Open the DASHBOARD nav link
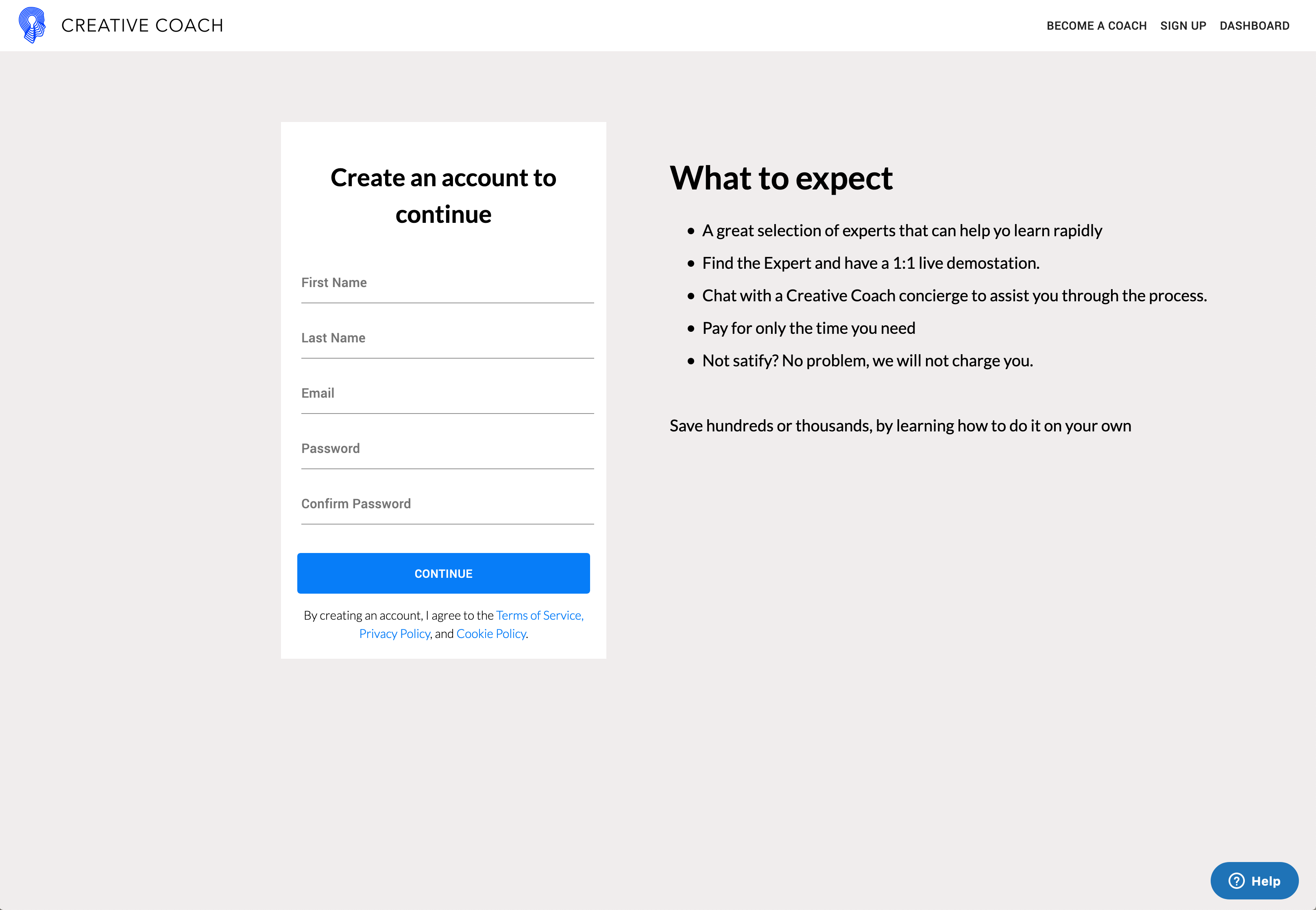The height and width of the screenshot is (910, 1316). click(x=1254, y=26)
